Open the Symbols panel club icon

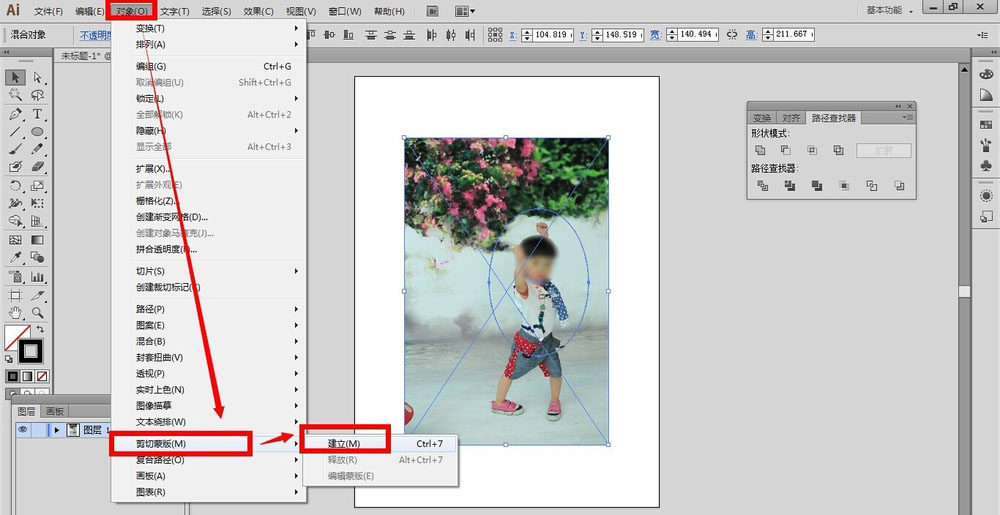[986, 166]
